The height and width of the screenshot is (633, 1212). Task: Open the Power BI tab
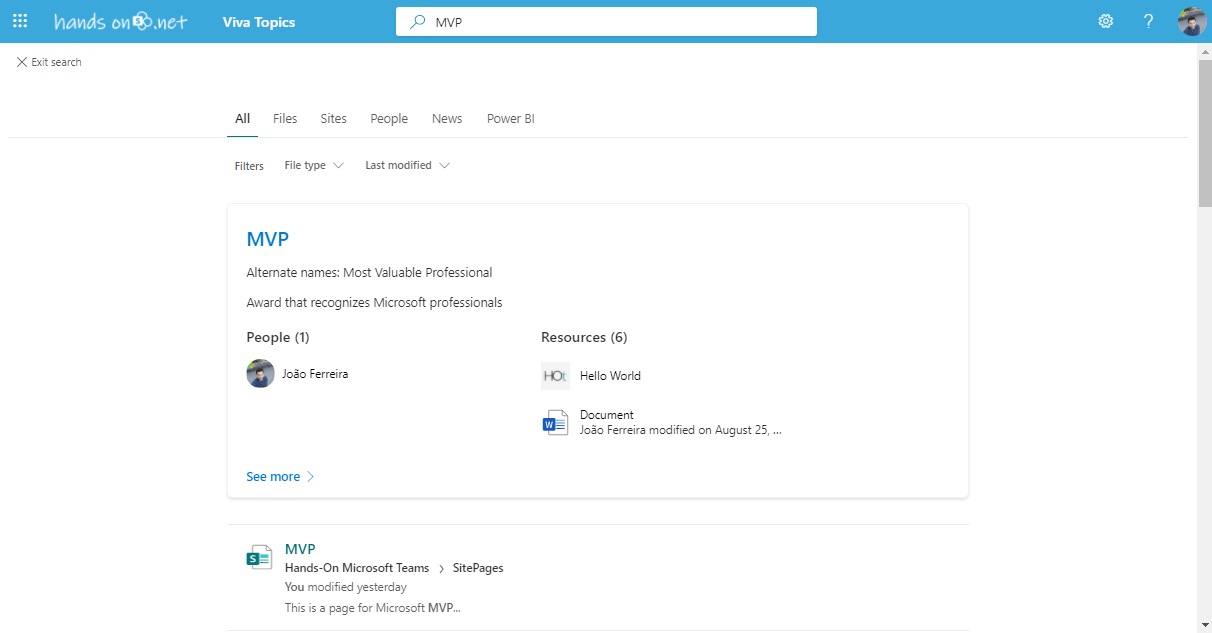(510, 118)
